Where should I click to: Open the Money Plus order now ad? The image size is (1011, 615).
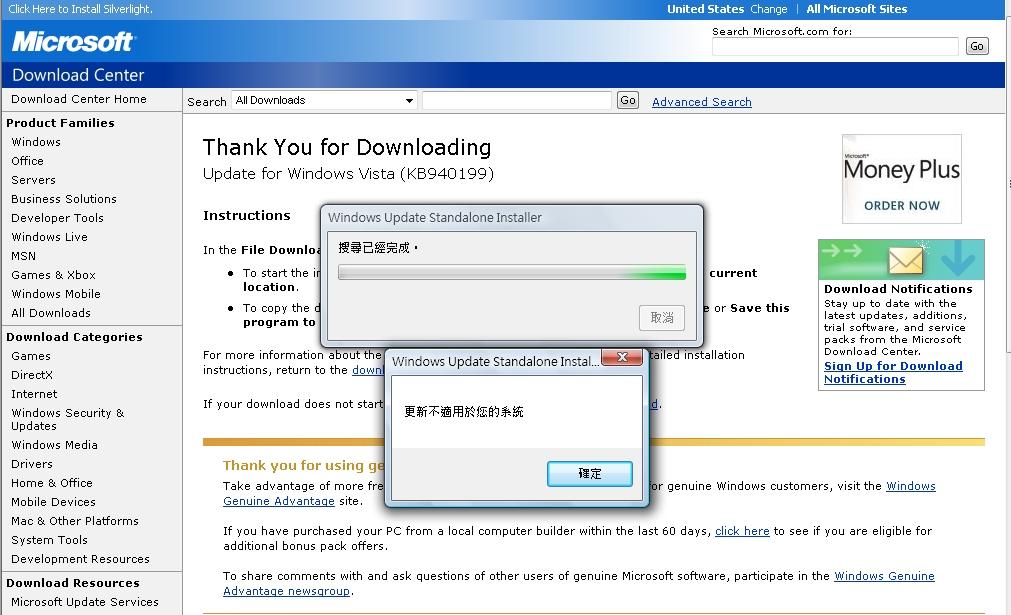coord(901,179)
